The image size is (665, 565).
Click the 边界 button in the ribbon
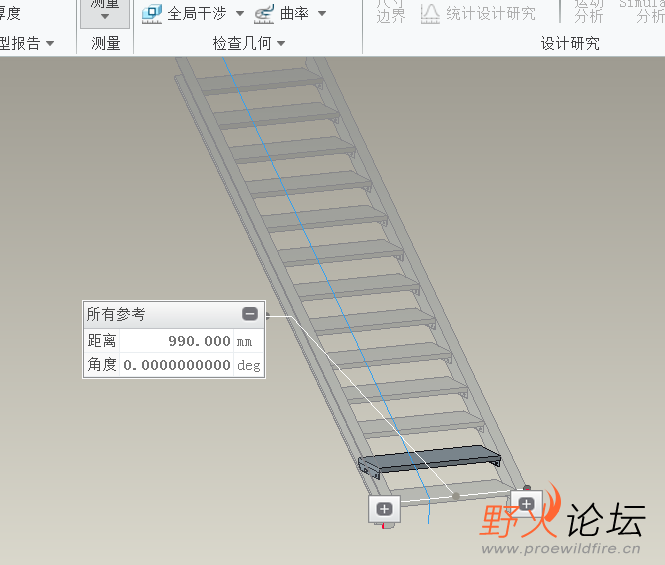[x=391, y=16]
